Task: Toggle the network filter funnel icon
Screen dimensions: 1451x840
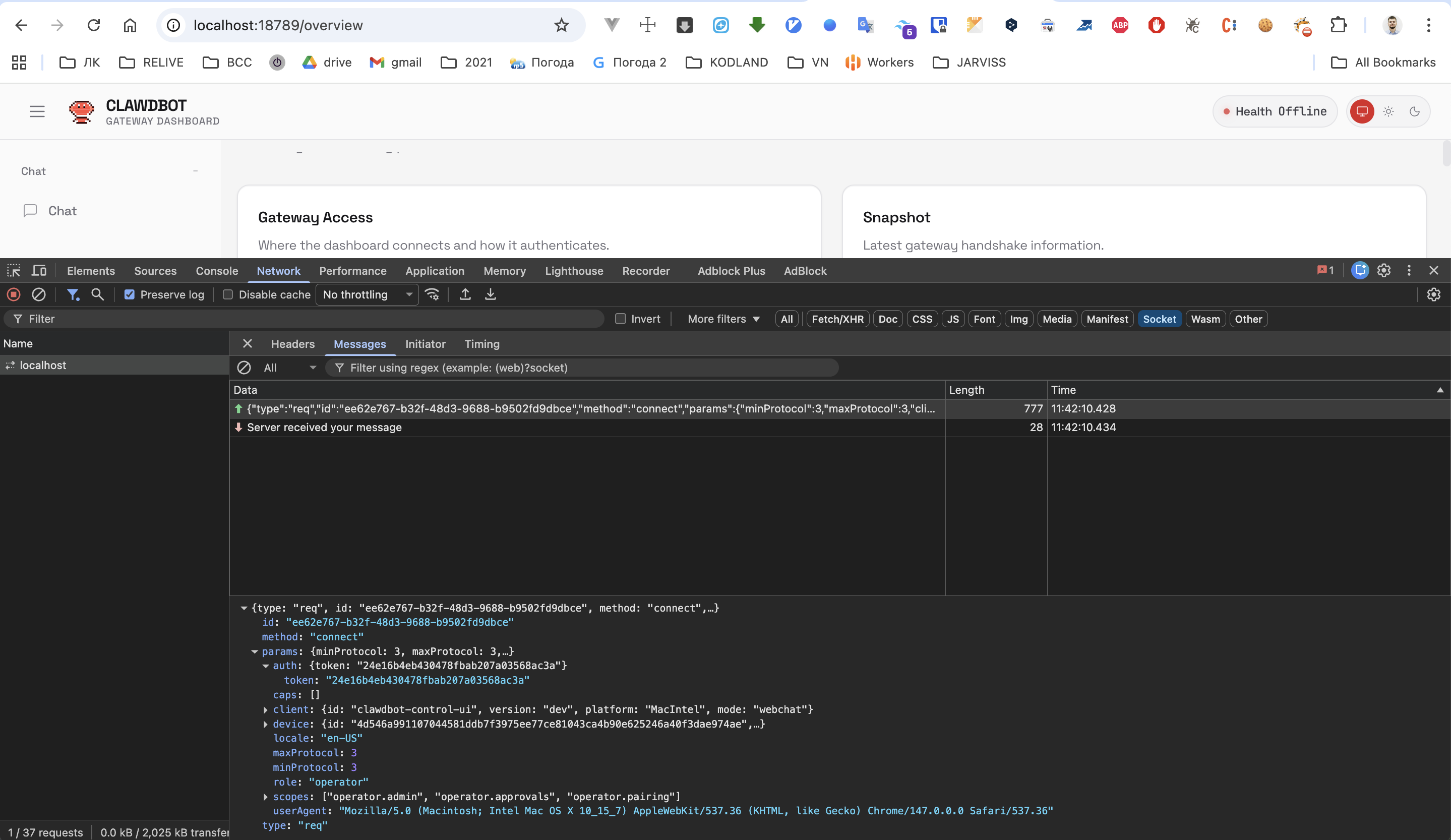Action: click(x=73, y=295)
